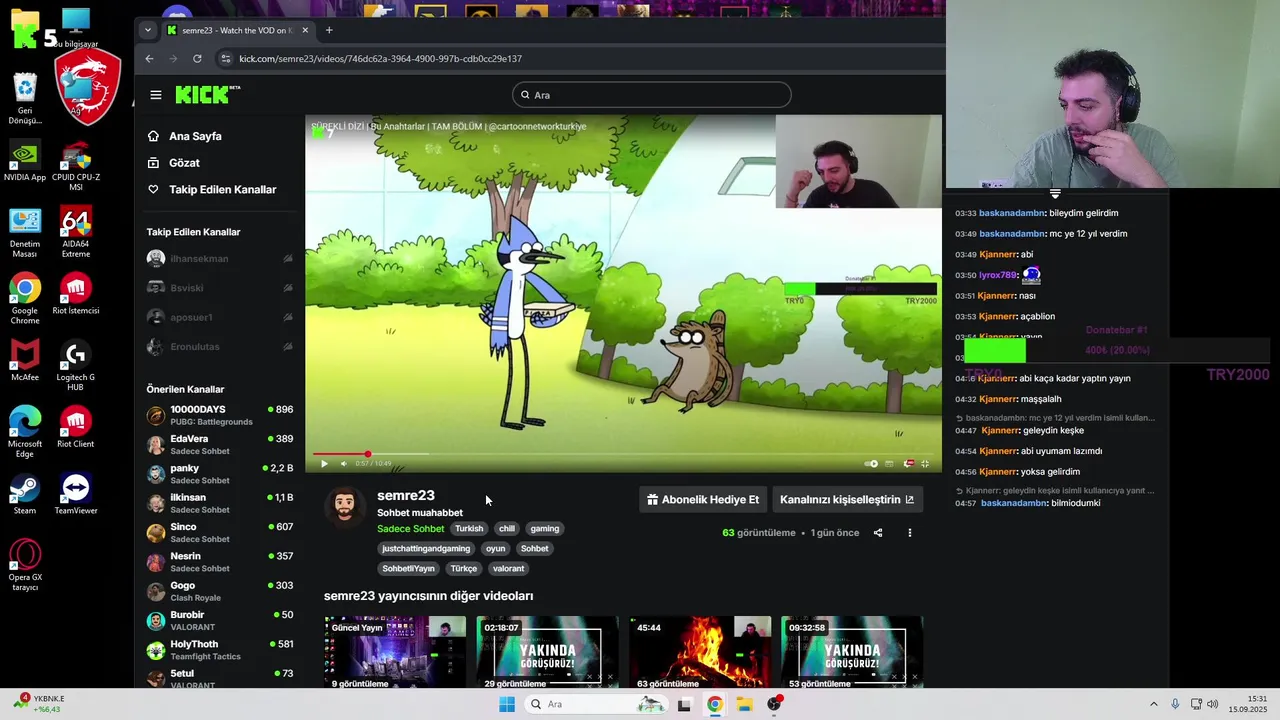
Task: Open Gogo Clash Royale channel
Action: tap(220, 591)
